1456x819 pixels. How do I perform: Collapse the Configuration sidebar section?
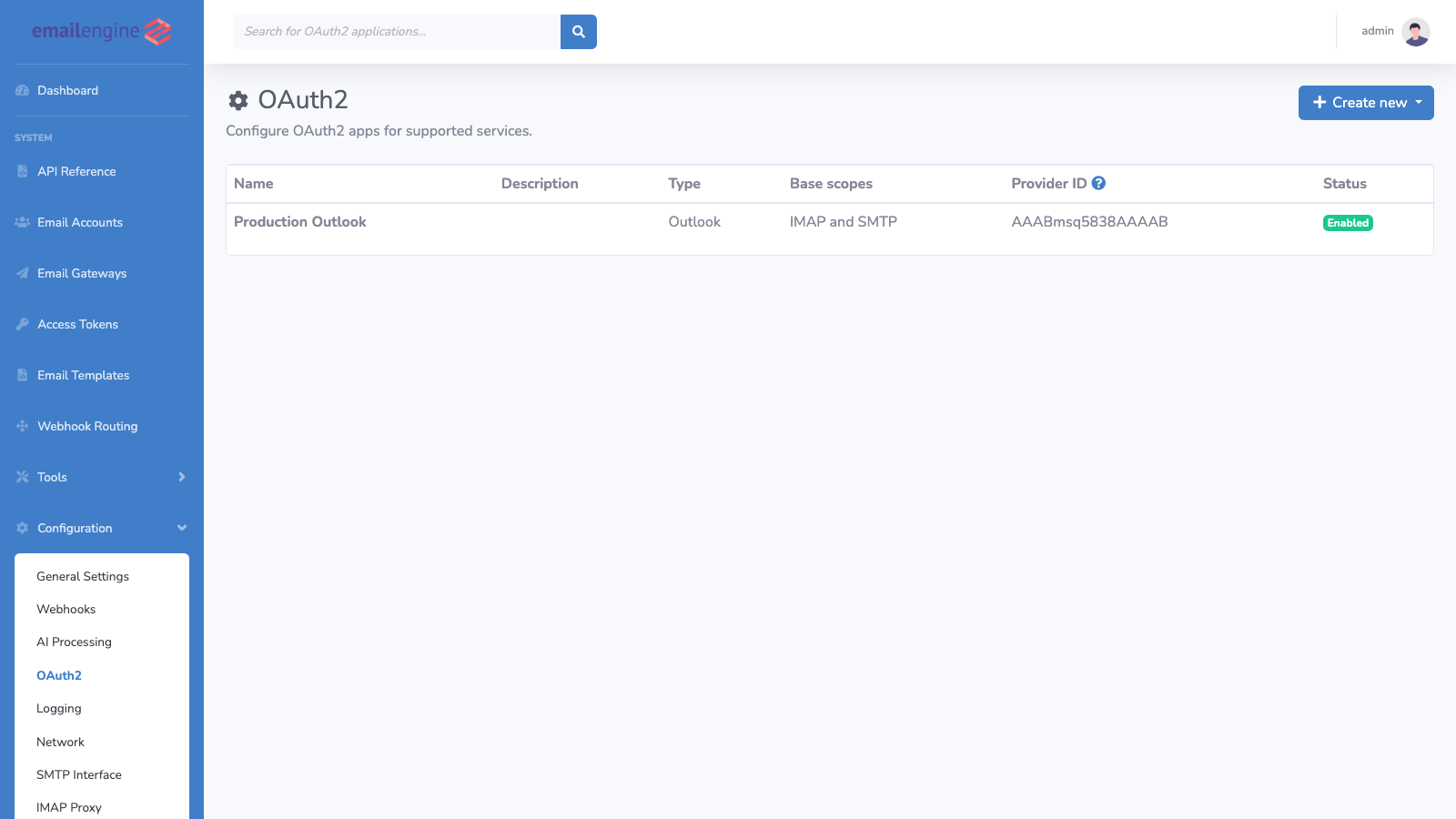[x=75, y=528]
